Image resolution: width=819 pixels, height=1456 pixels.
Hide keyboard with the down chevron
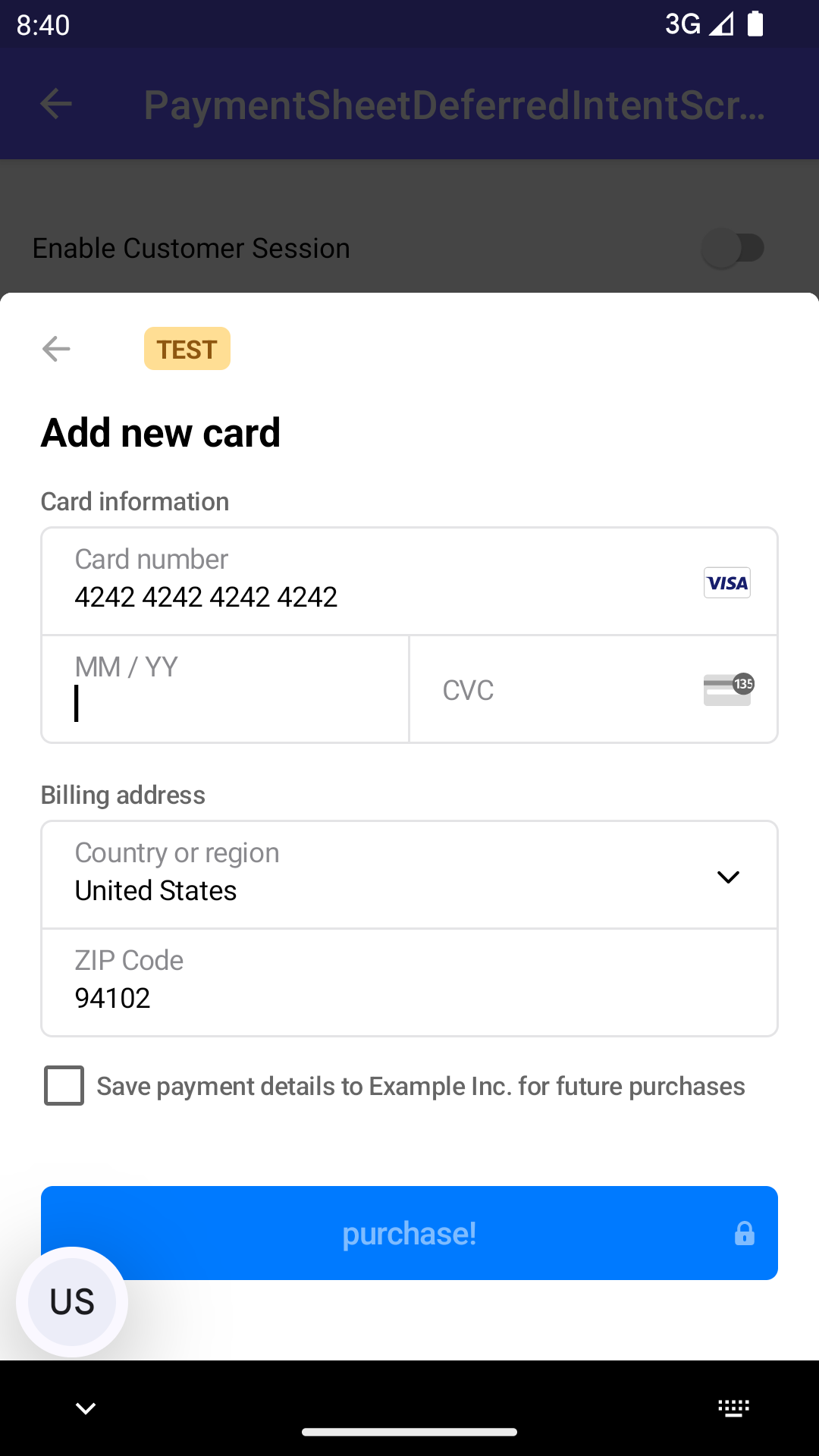86,1408
